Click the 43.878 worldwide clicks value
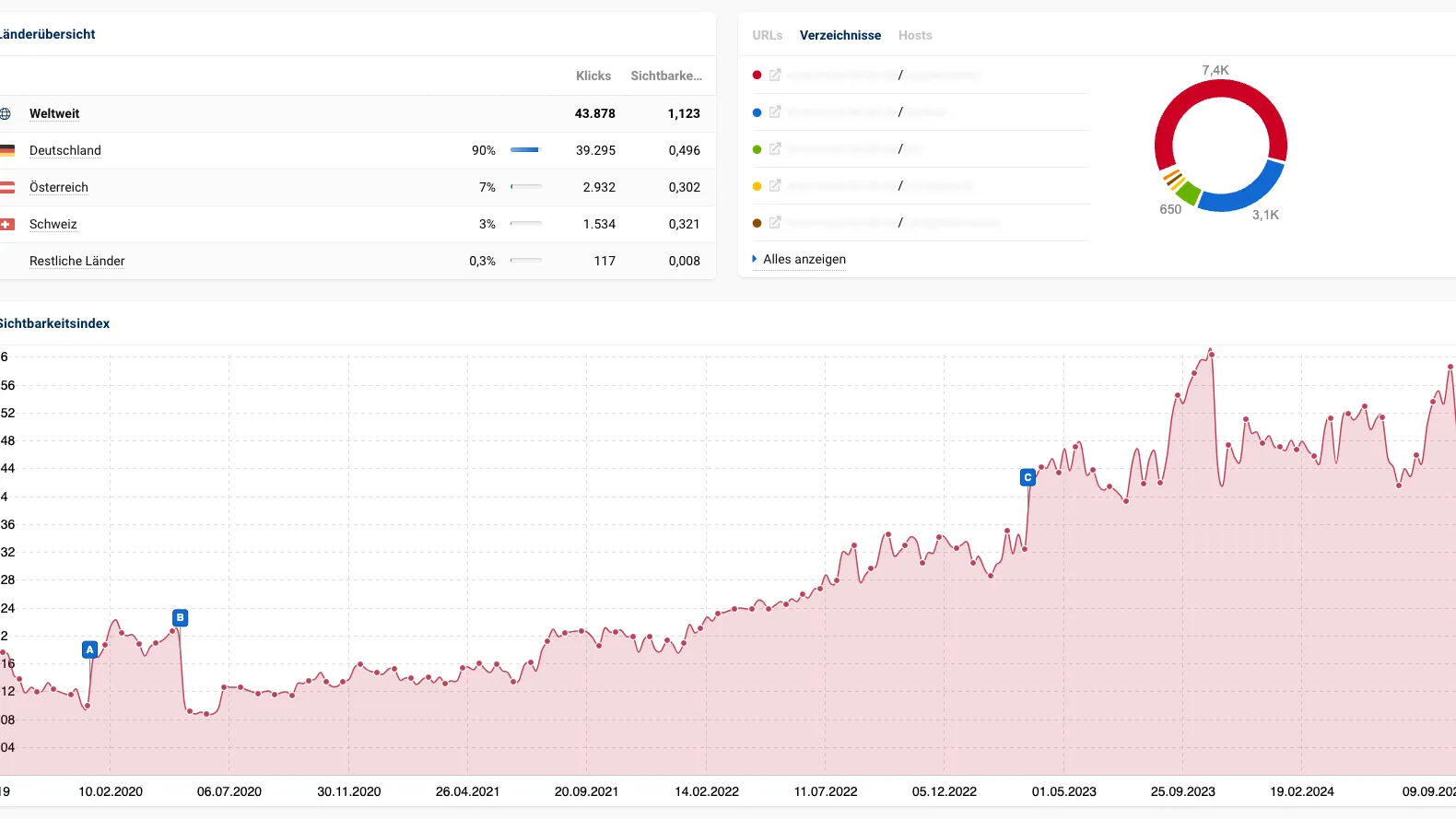Image resolution: width=1456 pixels, height=819 pixels. tap(595, 113)
